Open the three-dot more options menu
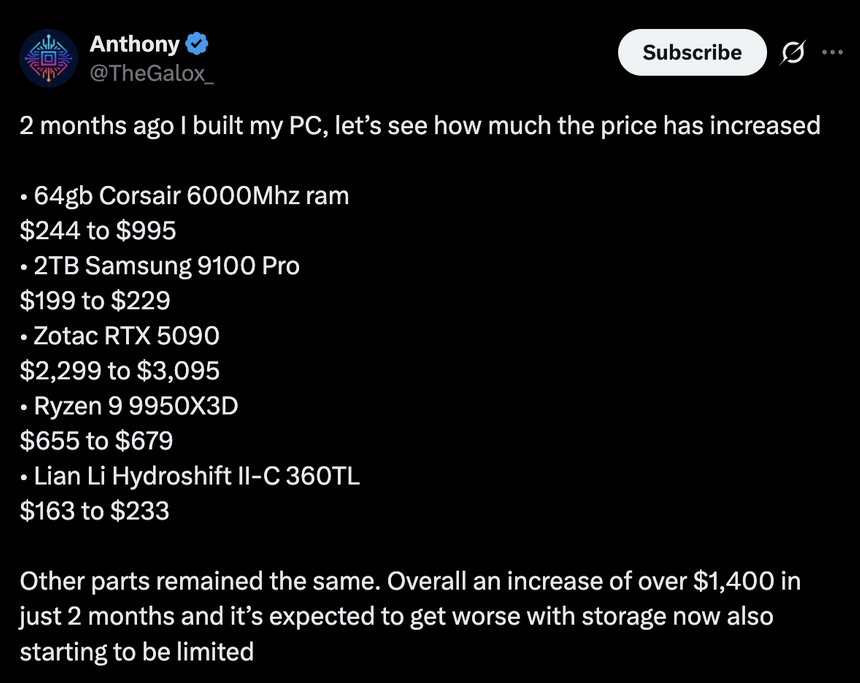Screen dimensions: 860x683 (x=832, y=53)
